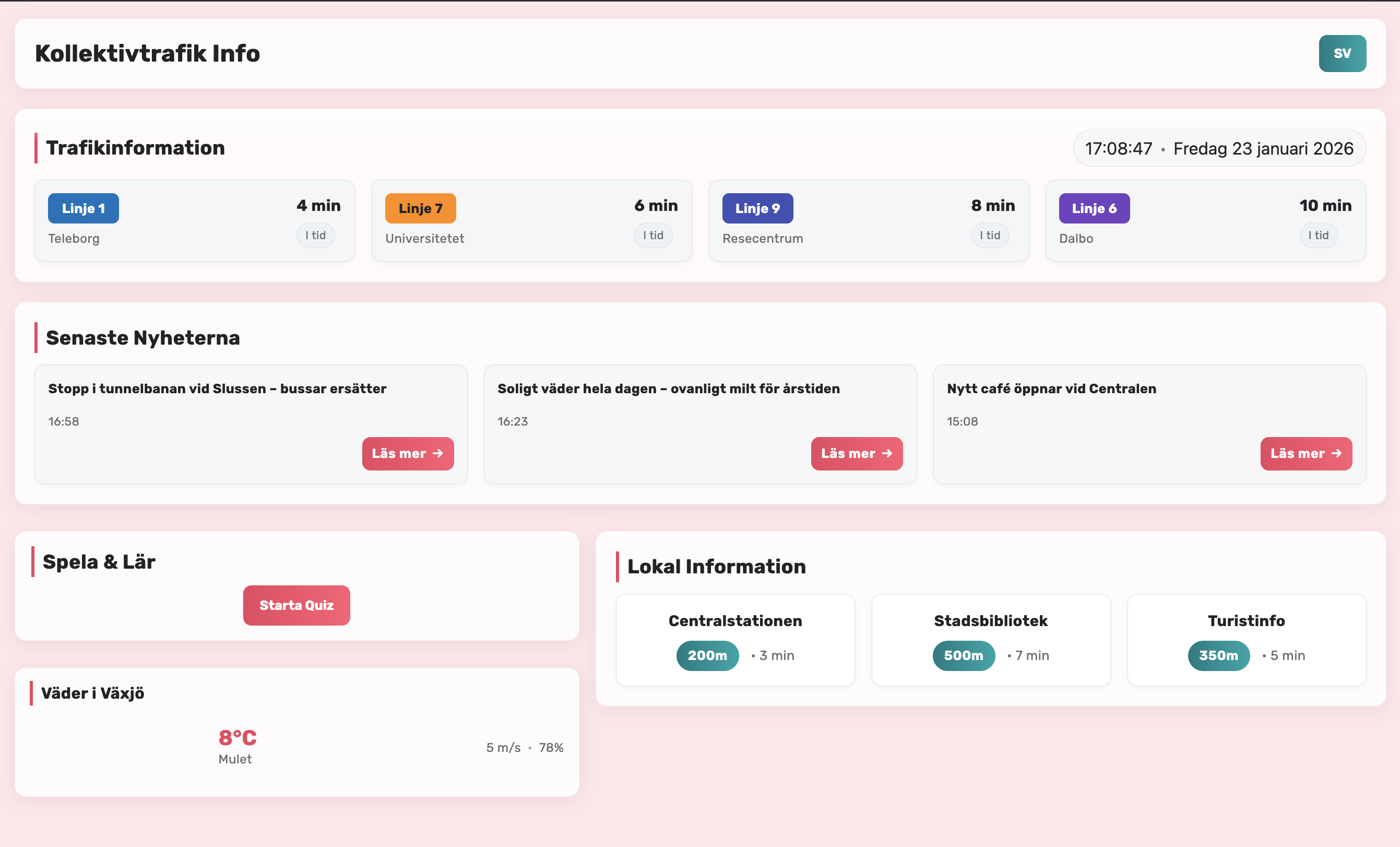This screenshot has width=1400, height=847.
Task: Click the 350m distance pill
Action: [1218, 655]
